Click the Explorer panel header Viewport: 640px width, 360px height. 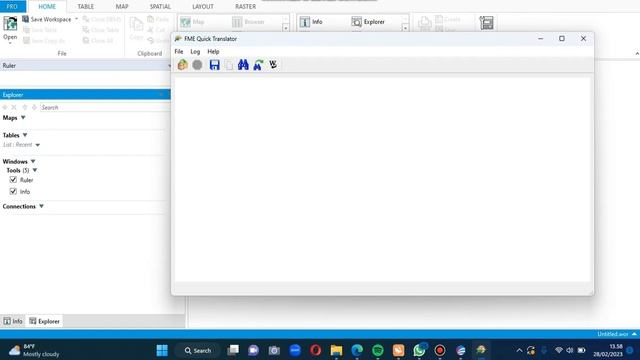tap(85, 95)
